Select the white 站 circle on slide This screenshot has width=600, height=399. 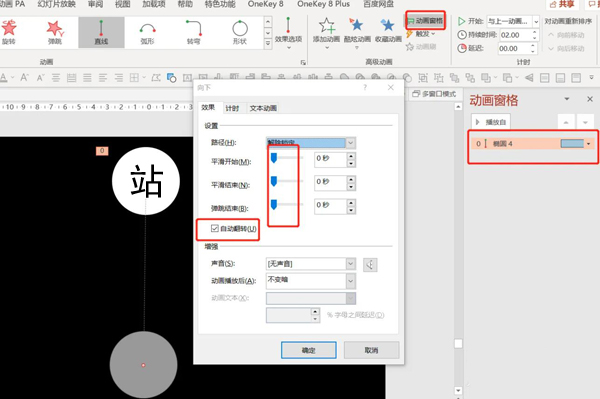tap(146, 181)
